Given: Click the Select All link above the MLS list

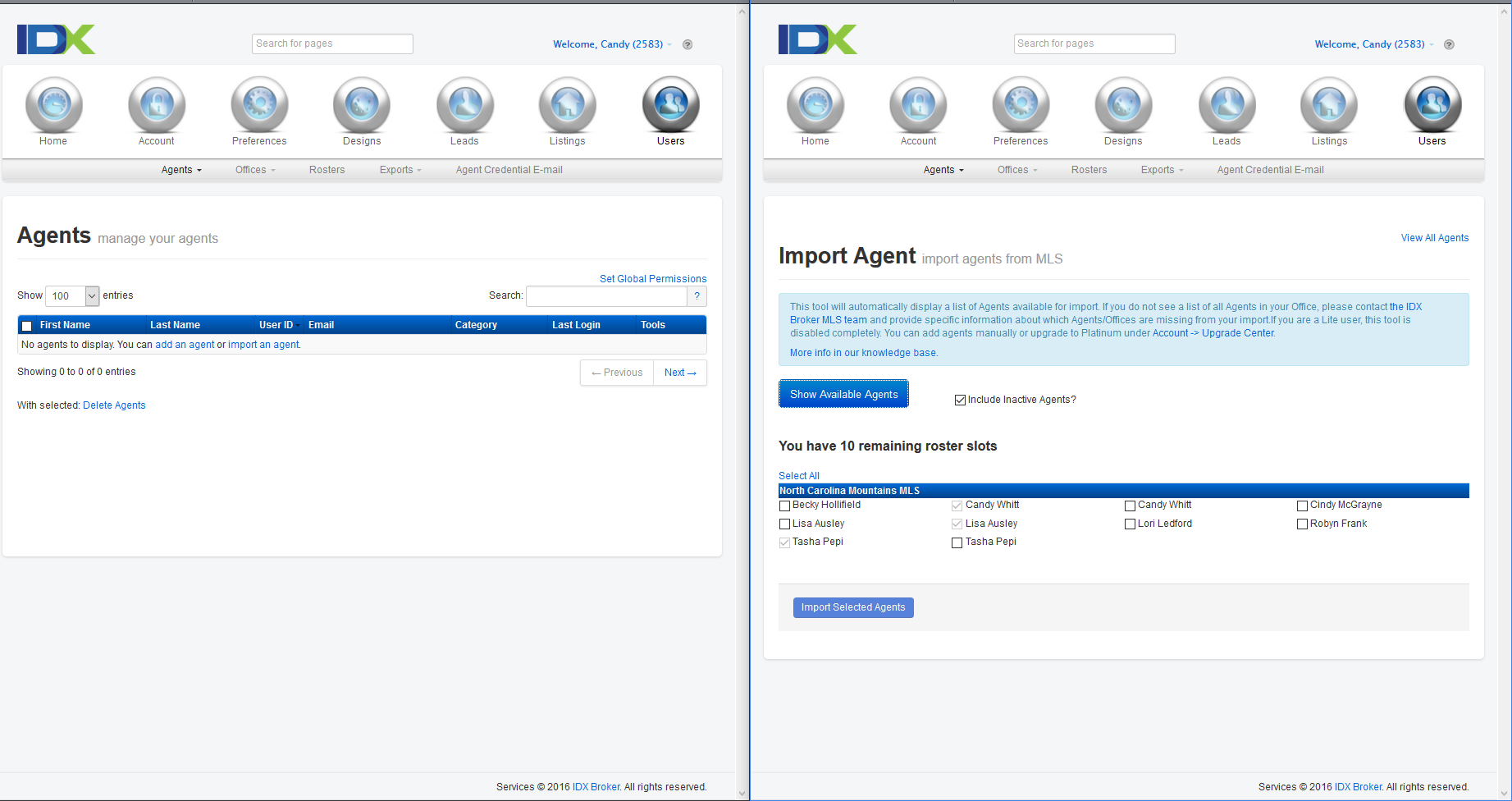Looking at the screenshot, I should [x=799, y=476].
